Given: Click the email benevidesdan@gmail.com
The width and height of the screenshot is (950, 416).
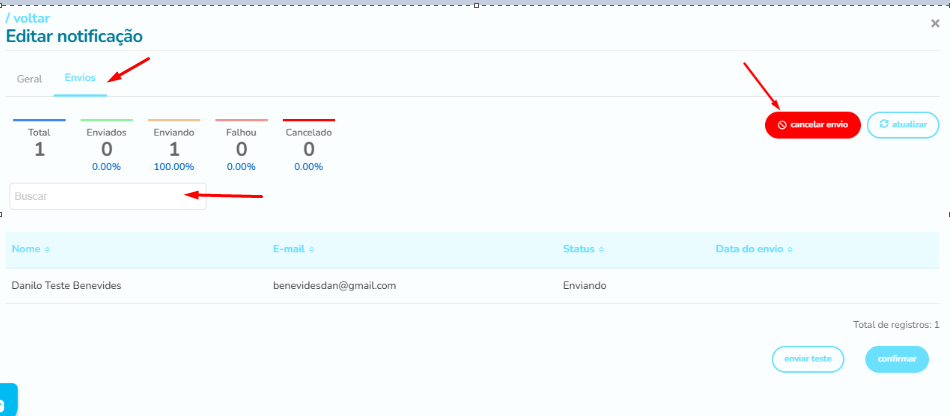Looking at the screenshot, I should 334,285.
